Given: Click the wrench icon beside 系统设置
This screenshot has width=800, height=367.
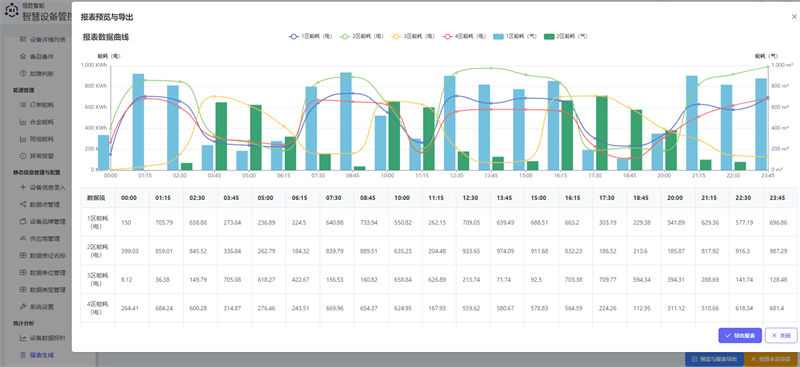Looking at the screenshot, I should pos(22,307).
